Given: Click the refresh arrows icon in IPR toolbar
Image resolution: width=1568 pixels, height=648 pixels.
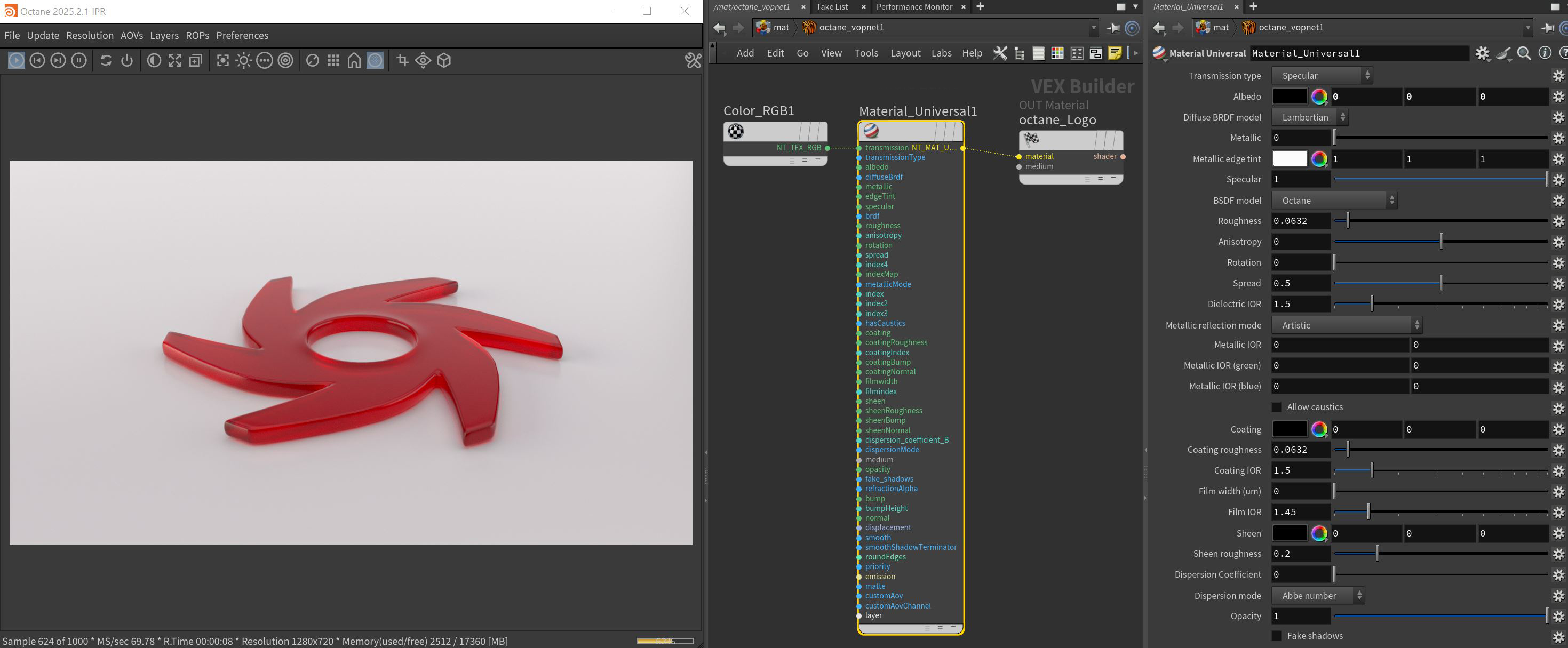Looking at the screenshot, I should 106,60.
